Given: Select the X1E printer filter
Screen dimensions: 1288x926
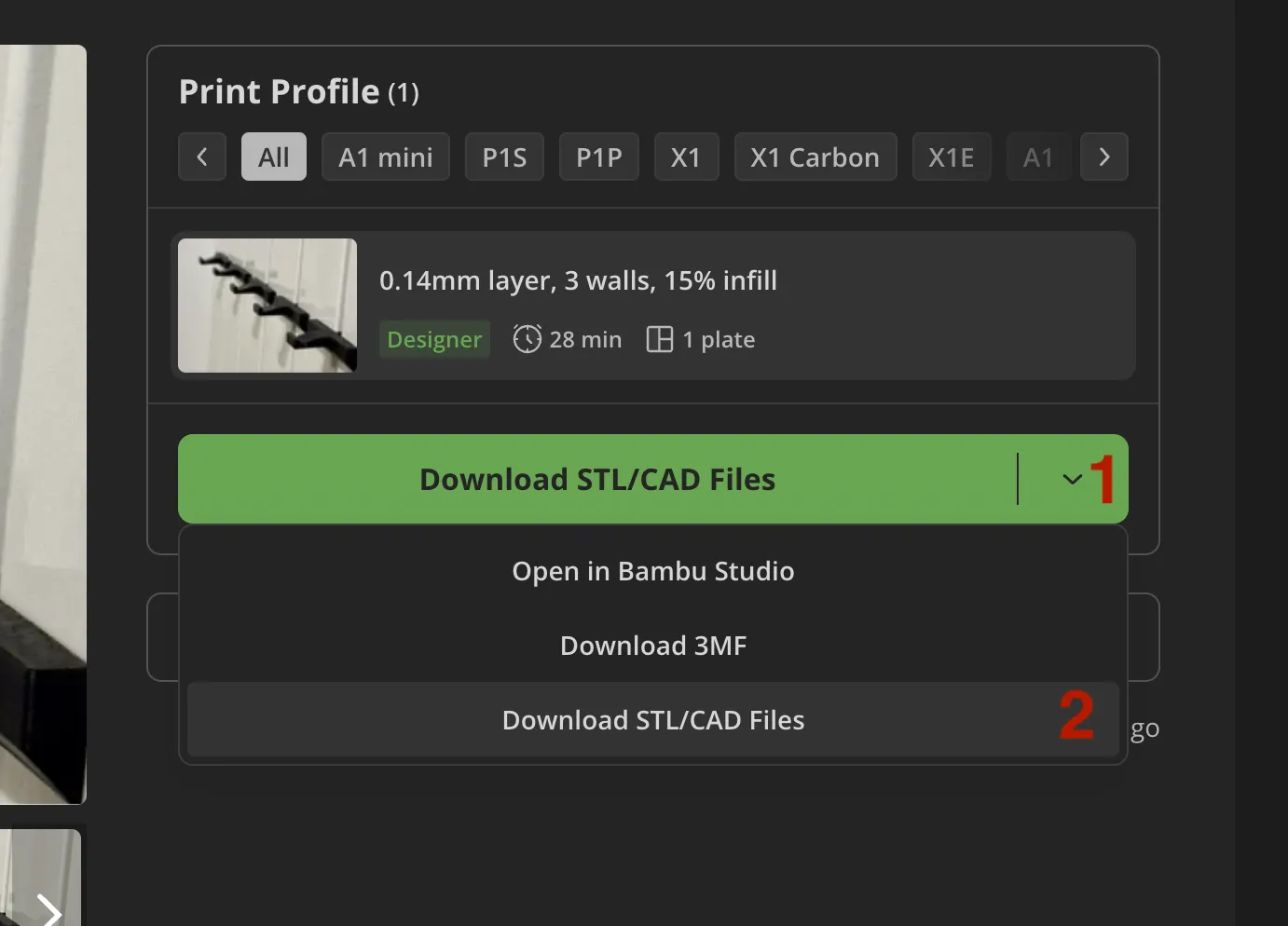Looking at the screenshot, I should click(x=952, y=157).
